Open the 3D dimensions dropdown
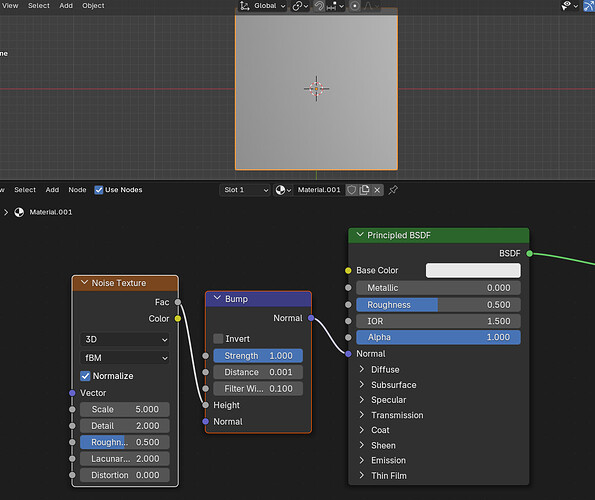The width and height of the screenshot is (595, 500). (x=124, y=339)
